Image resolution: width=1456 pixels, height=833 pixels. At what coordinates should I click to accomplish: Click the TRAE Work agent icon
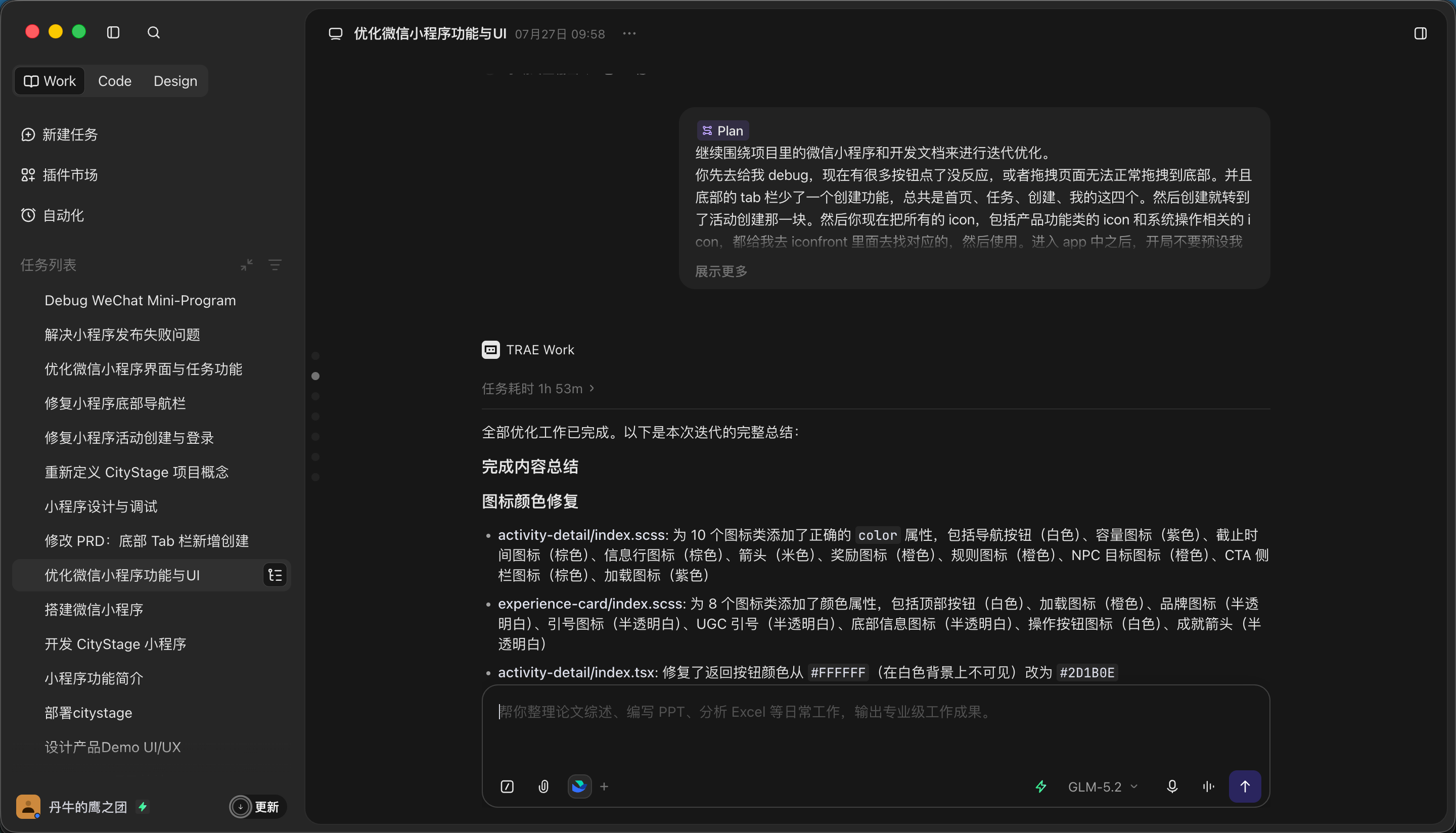point(491,350)
